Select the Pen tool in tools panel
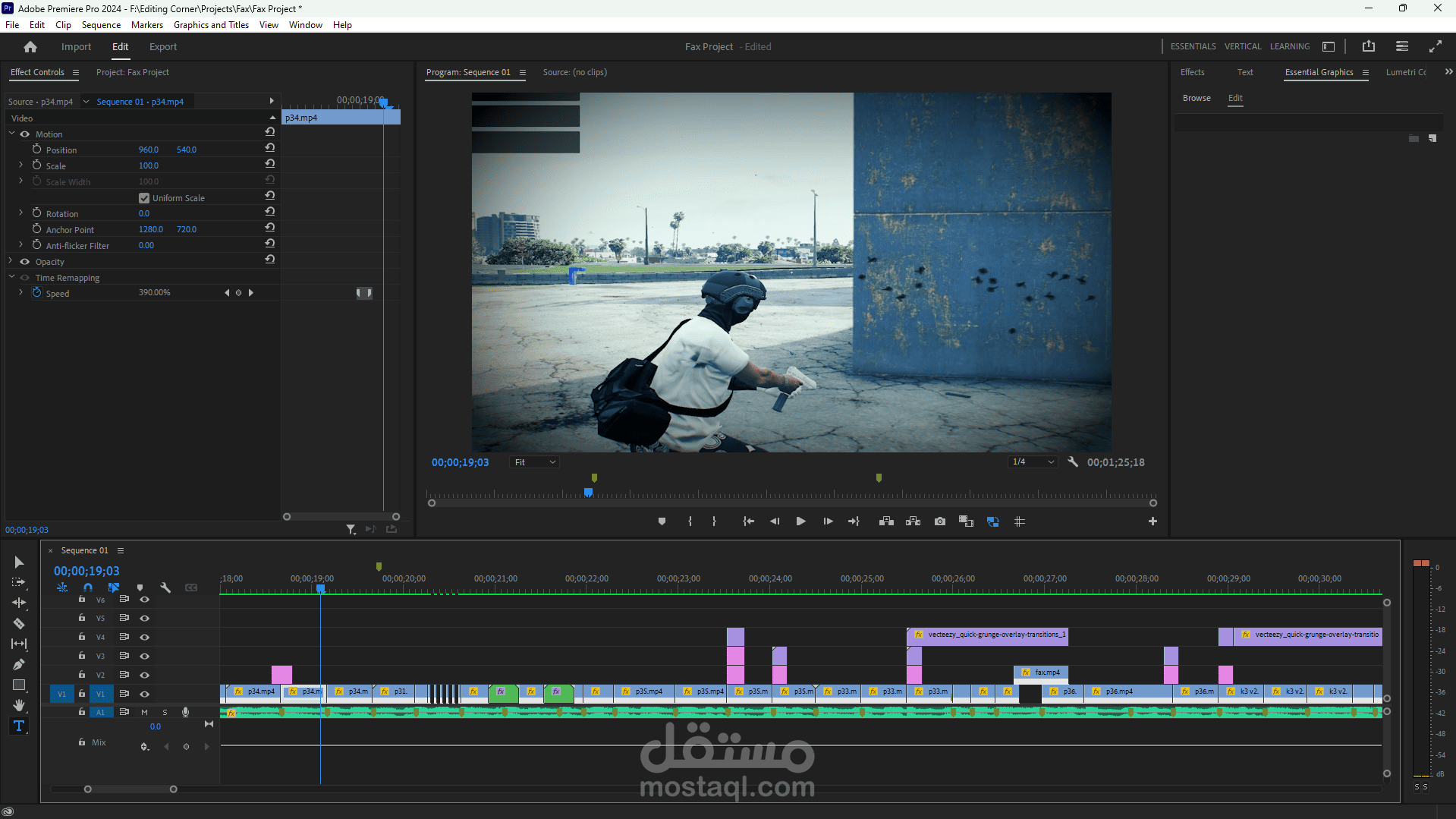Screen dimensions: 1456x819 (x=19, y=665)
